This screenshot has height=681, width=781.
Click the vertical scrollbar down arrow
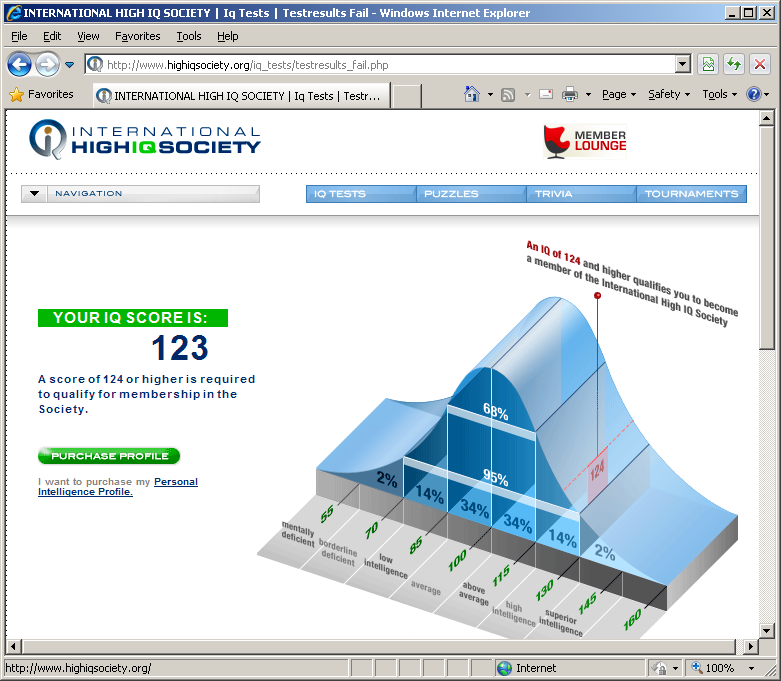click(766, 630)
